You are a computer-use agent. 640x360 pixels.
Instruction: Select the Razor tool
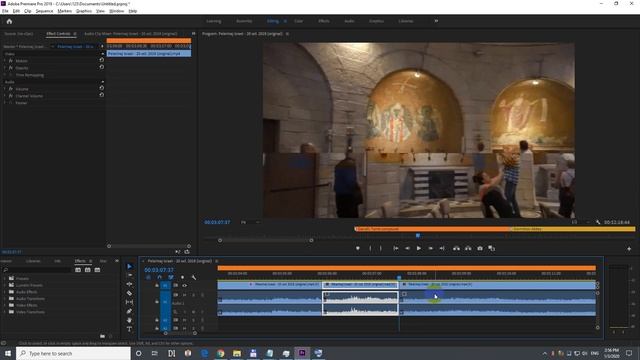130,293
